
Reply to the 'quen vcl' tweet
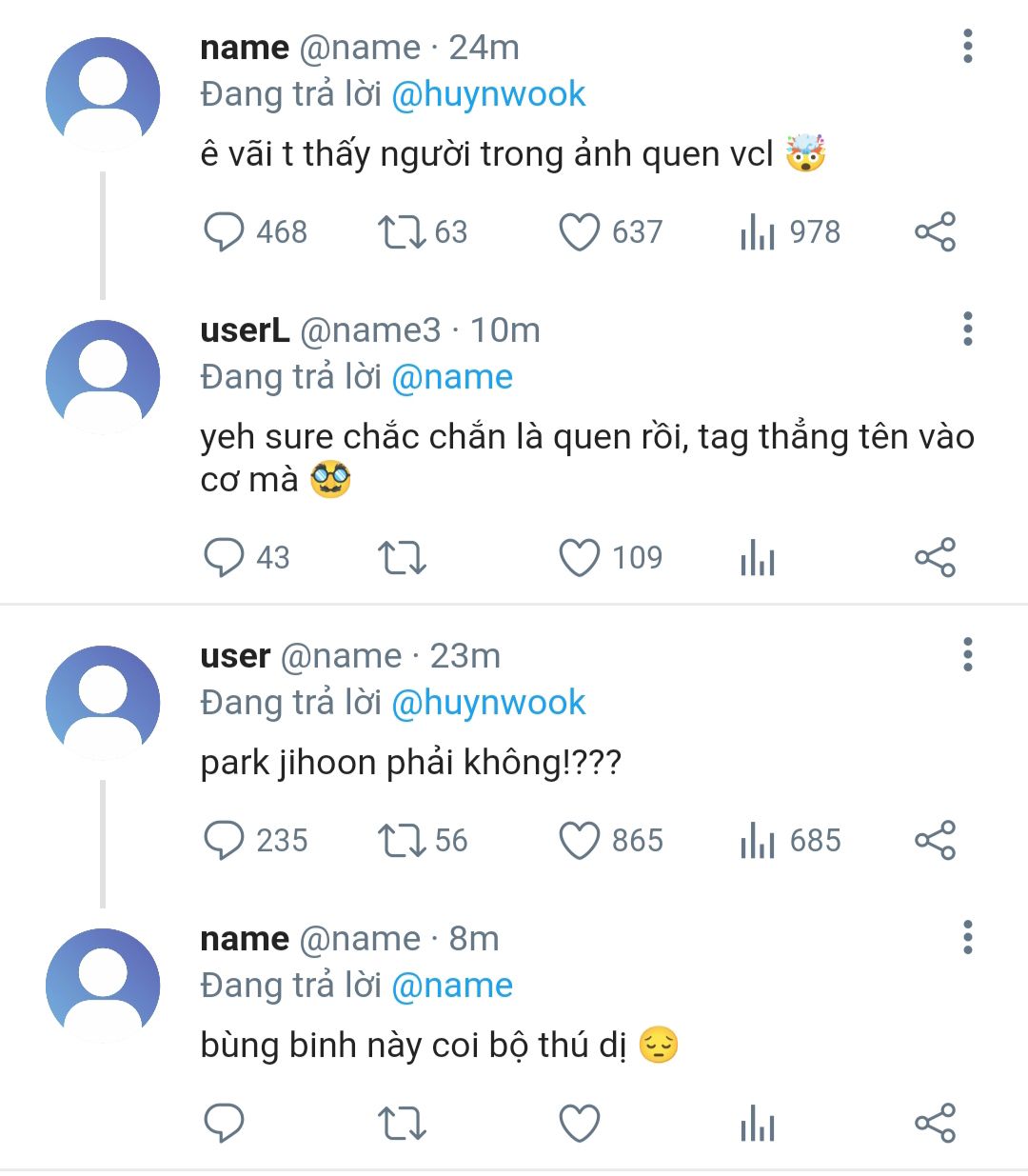tap(225, 232)
